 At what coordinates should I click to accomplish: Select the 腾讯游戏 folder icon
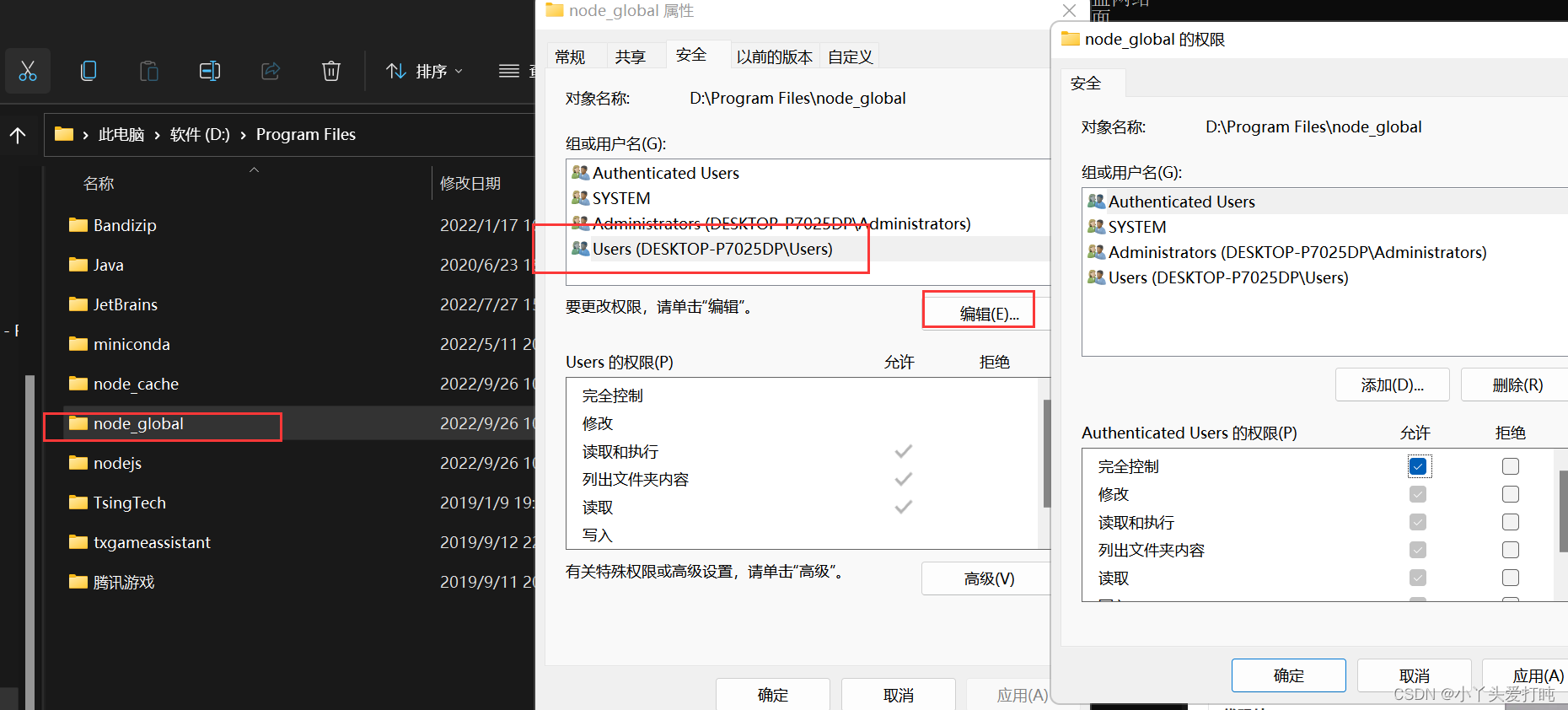pyautogui.click(x=78, y=582)
